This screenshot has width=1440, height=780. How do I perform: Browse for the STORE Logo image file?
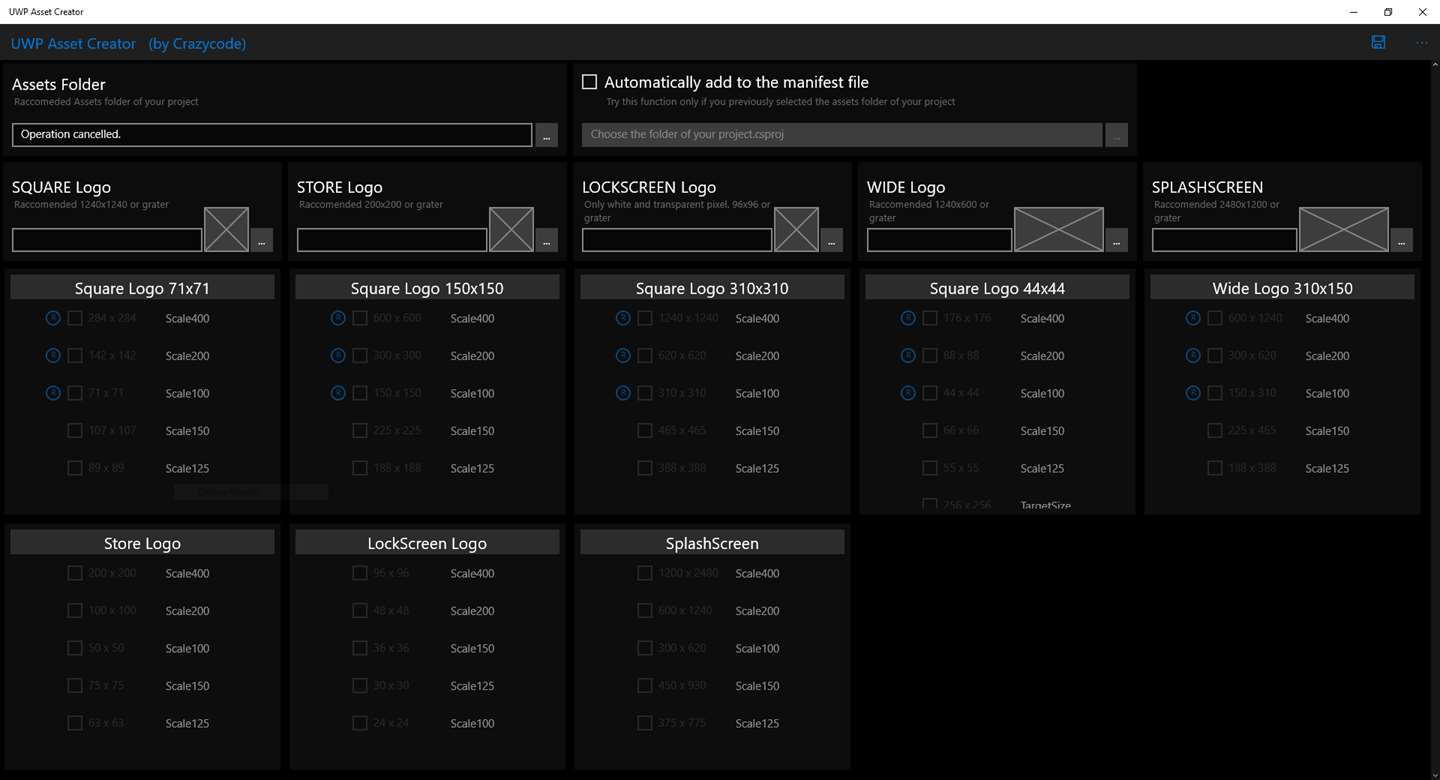(546, 240)
